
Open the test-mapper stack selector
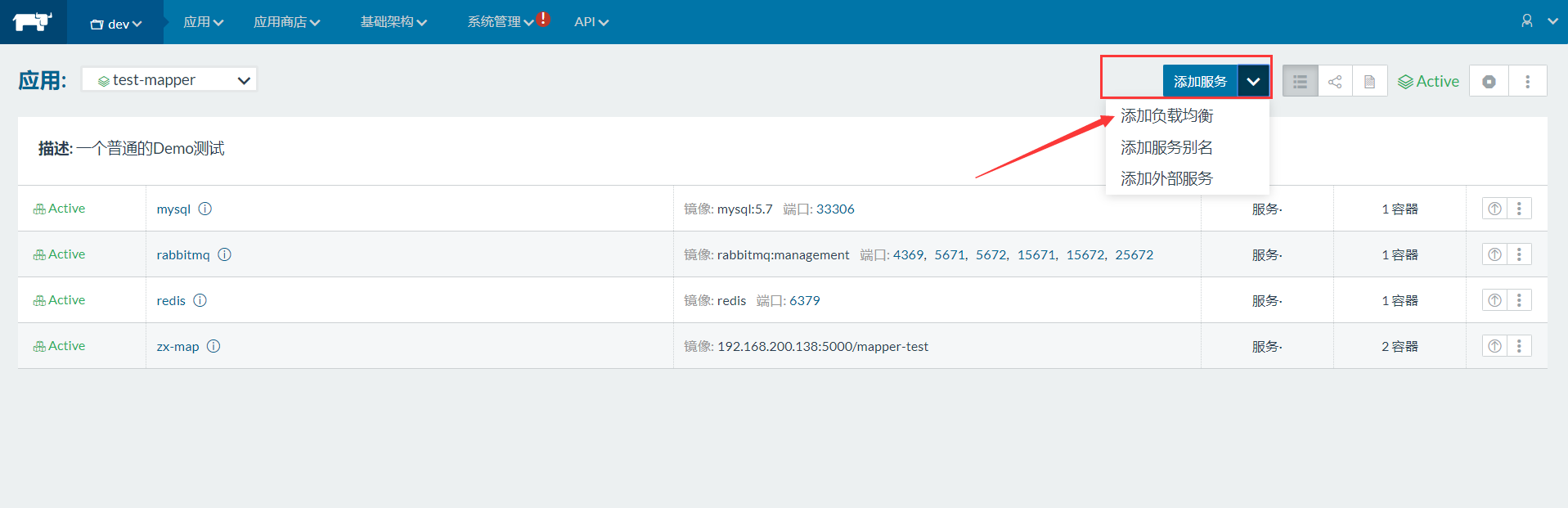pos(169,80)
